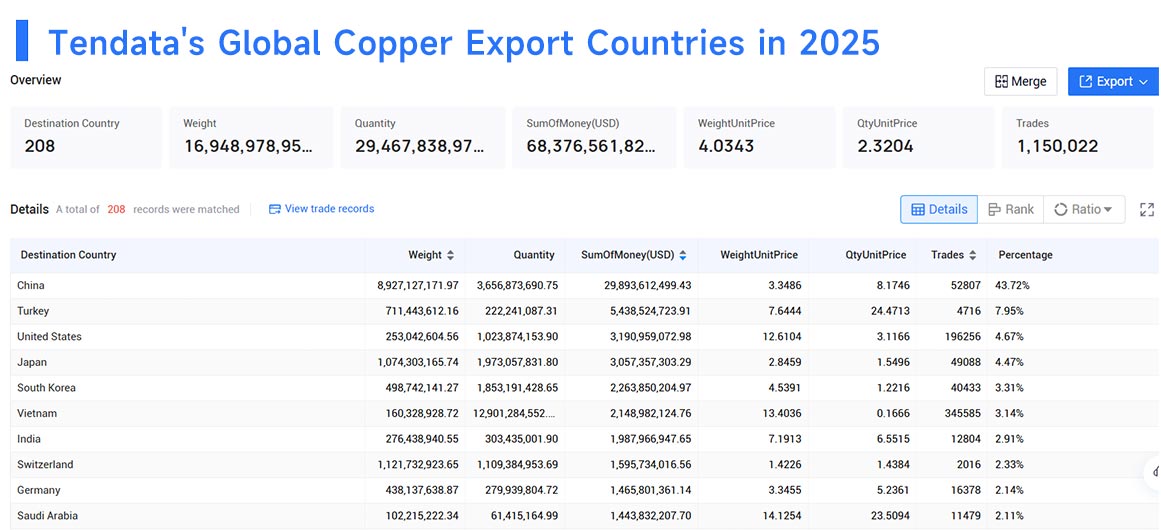Select the Germany row
Screen dimensions: 1161x530
coord(584,490)
